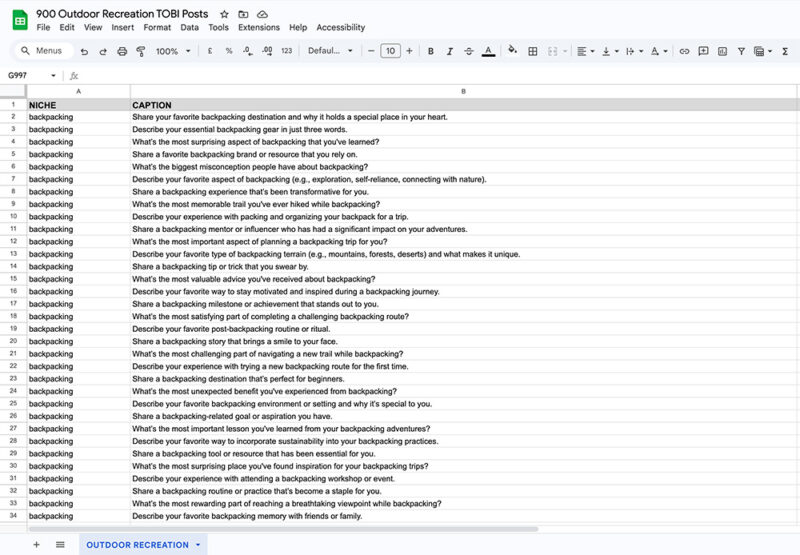800x555 pixels.
Task: Toggle strikethrough formatting
Action: click(x=469, y=51)
